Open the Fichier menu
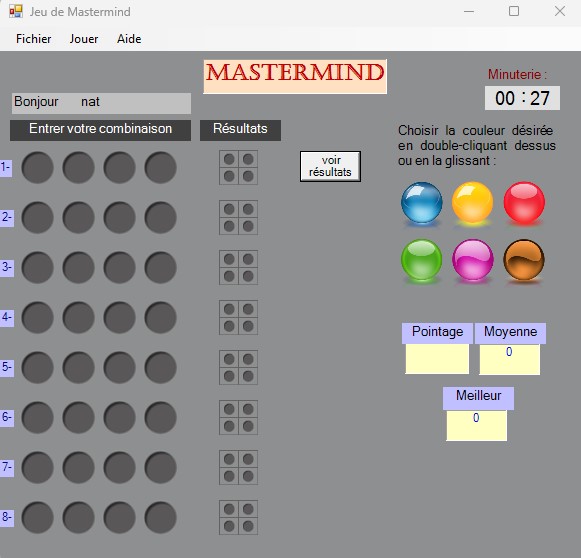The image size is (581, 558). [34, 39]
